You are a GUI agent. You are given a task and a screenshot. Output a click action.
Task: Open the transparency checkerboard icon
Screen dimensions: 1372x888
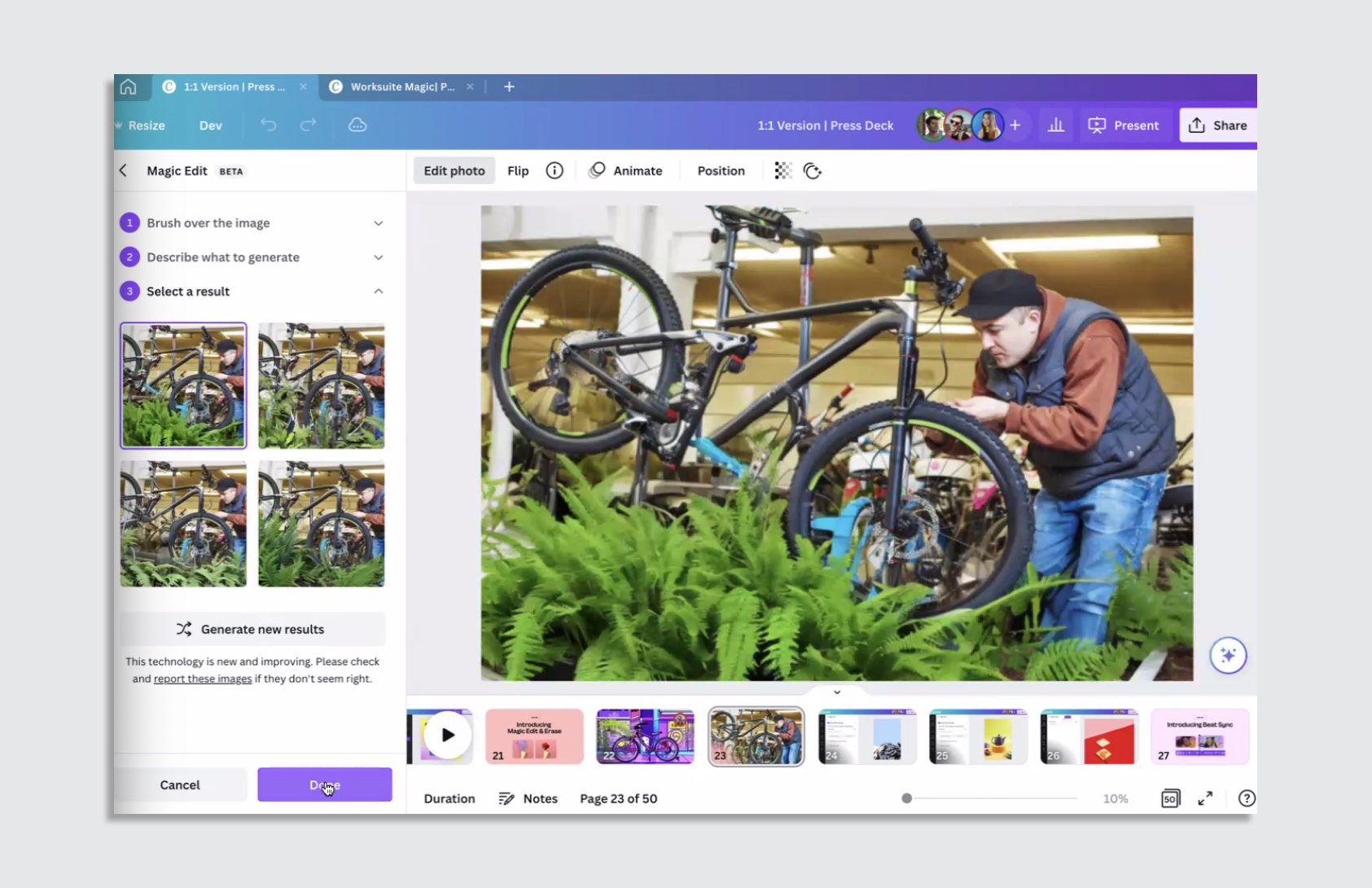point(782,170)
